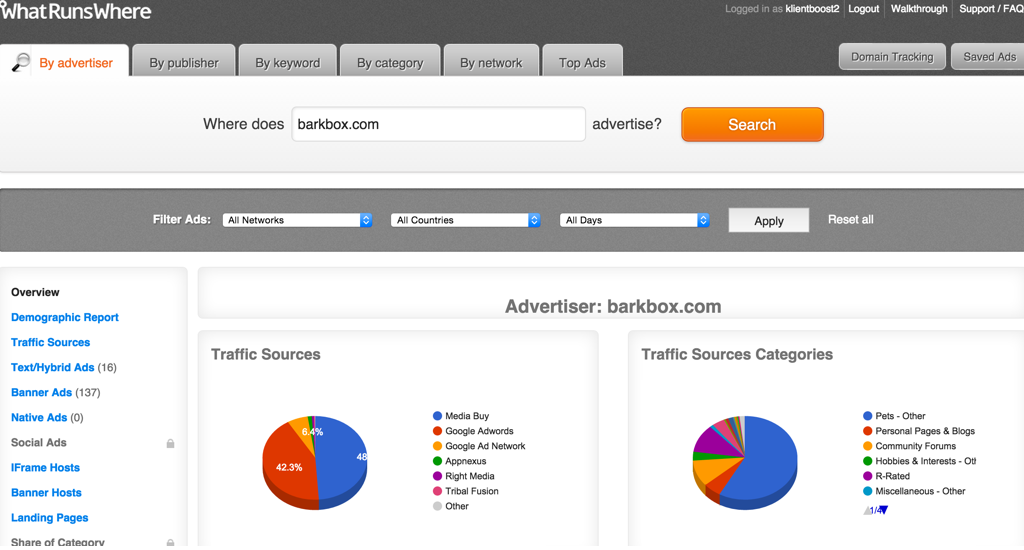Viewport: 1024px width, 550px height.
Task: Click the Advertiser: barkbox.com heading
Action: 613,306
